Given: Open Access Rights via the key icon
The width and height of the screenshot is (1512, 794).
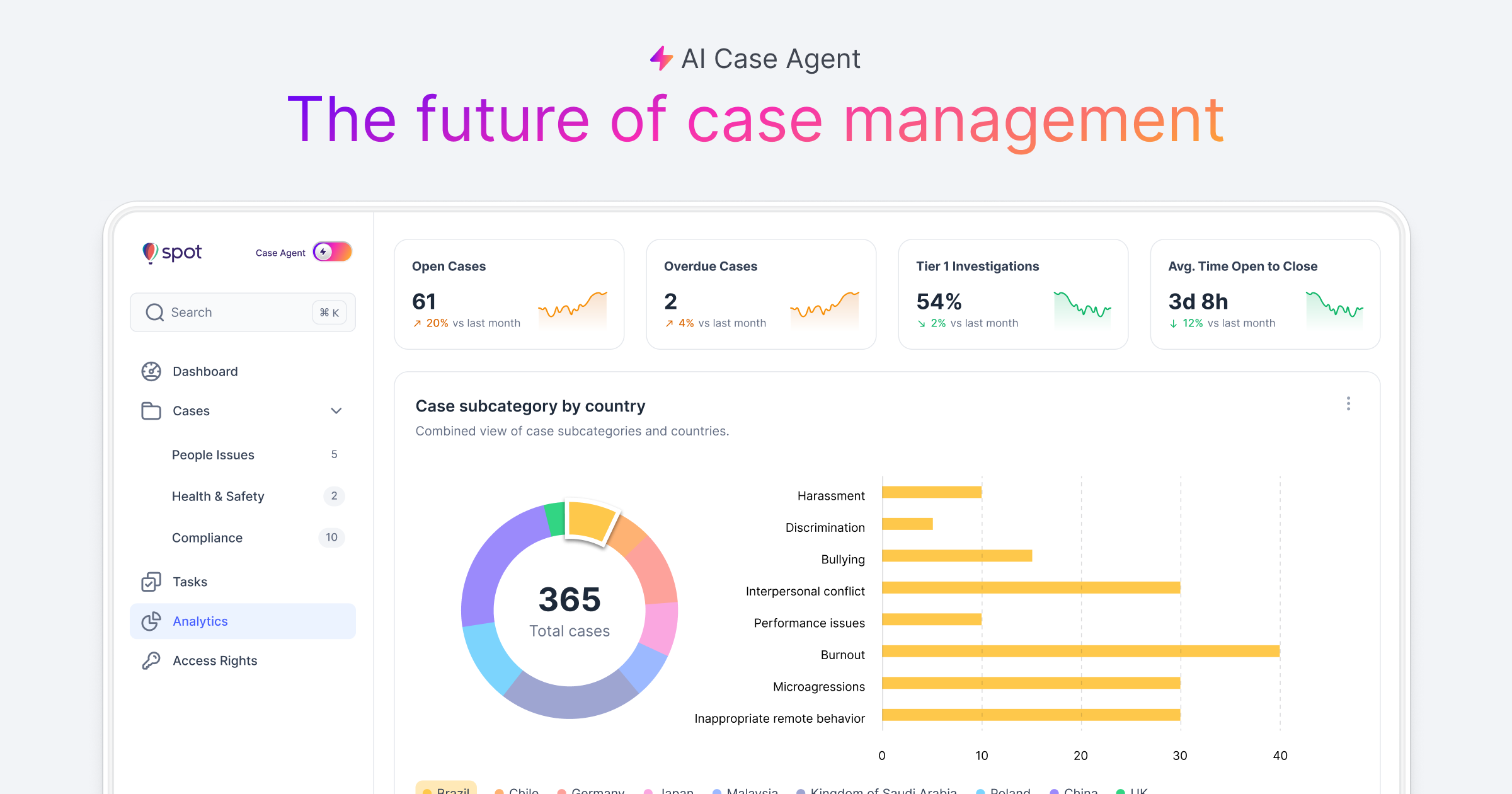Looking at the screenshot, I should point(151,660).
